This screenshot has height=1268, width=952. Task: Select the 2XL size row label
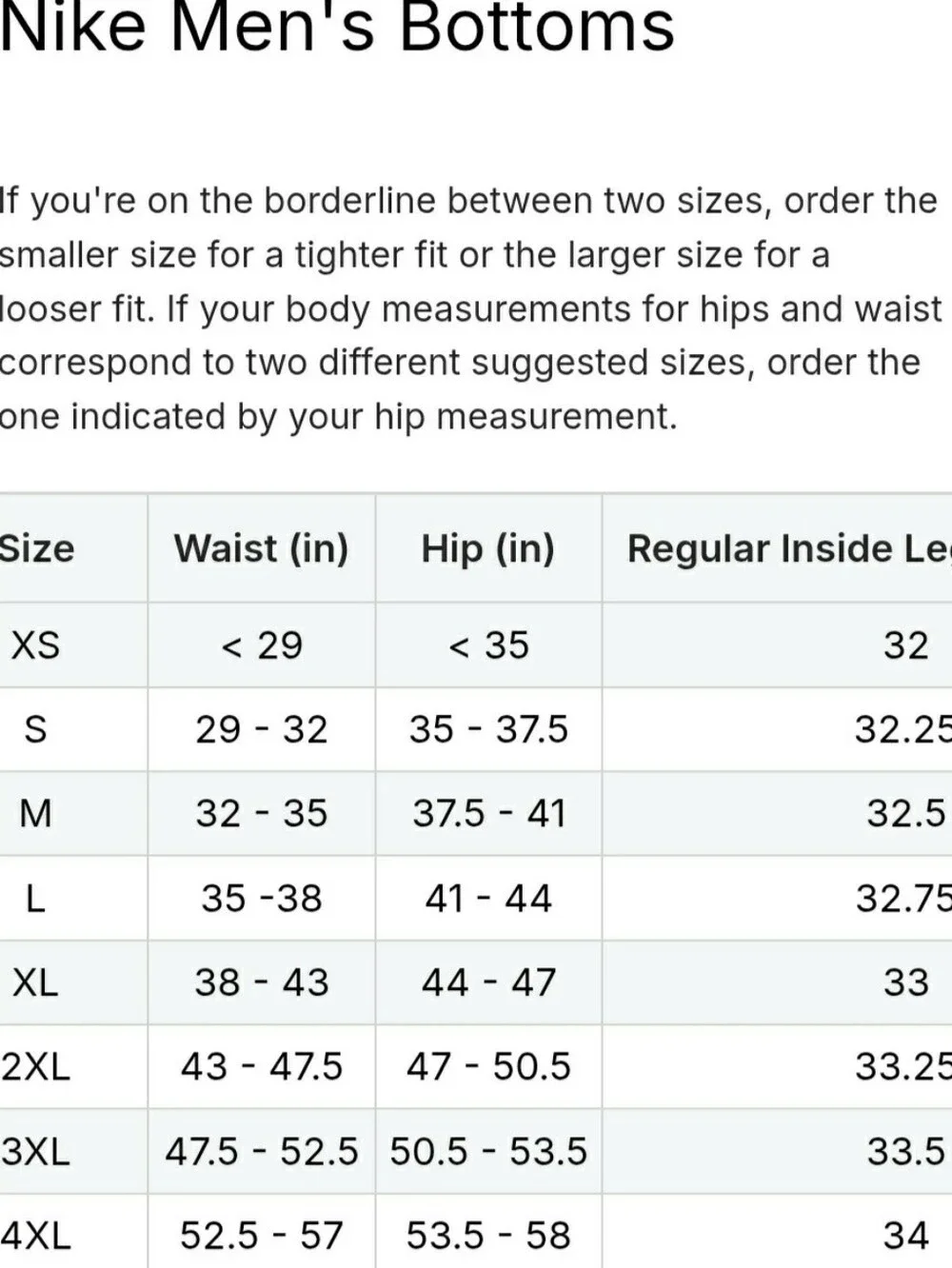[x=35, y=1066]
